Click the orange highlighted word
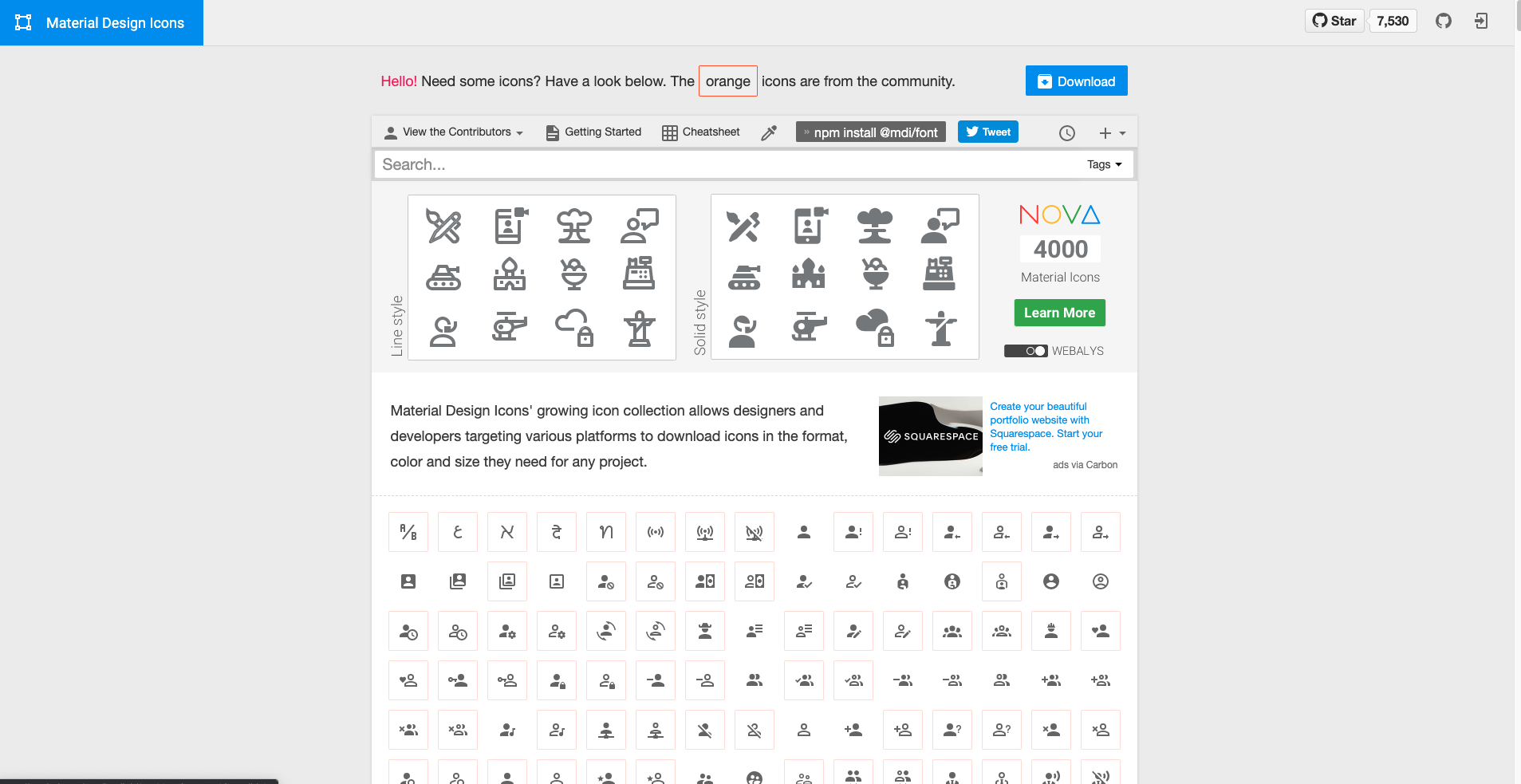The width and height of the screenshot is (1521, 784). coord(728,81)
